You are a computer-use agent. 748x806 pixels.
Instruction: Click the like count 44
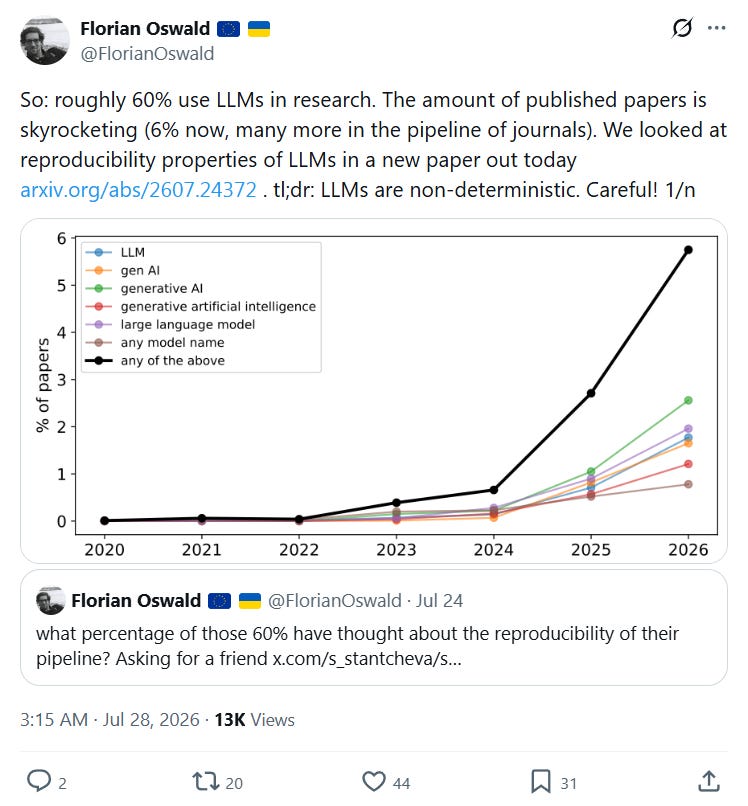tap(402, 783)
